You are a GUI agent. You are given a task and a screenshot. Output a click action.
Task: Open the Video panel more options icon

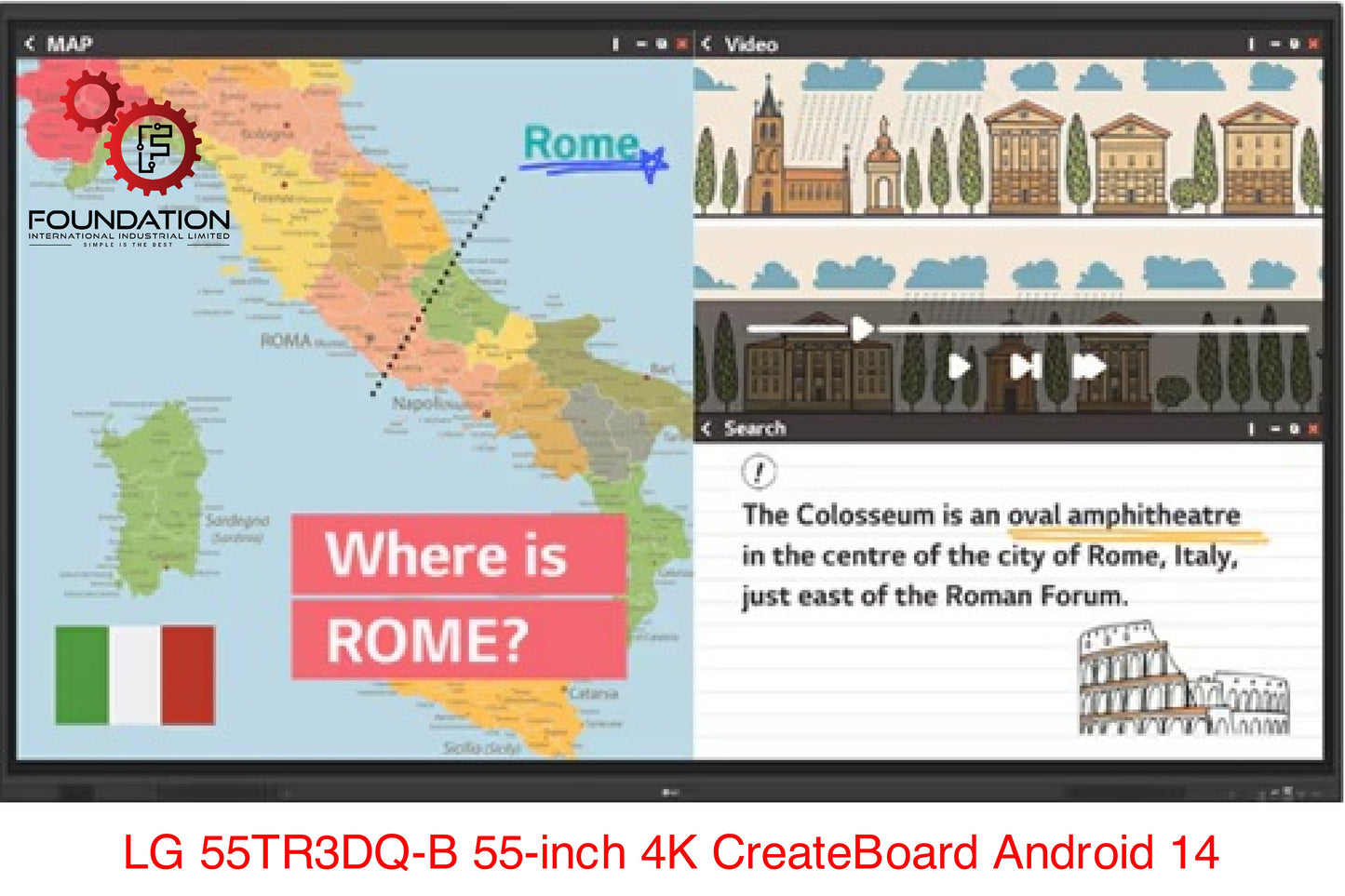coord(1251,44)
